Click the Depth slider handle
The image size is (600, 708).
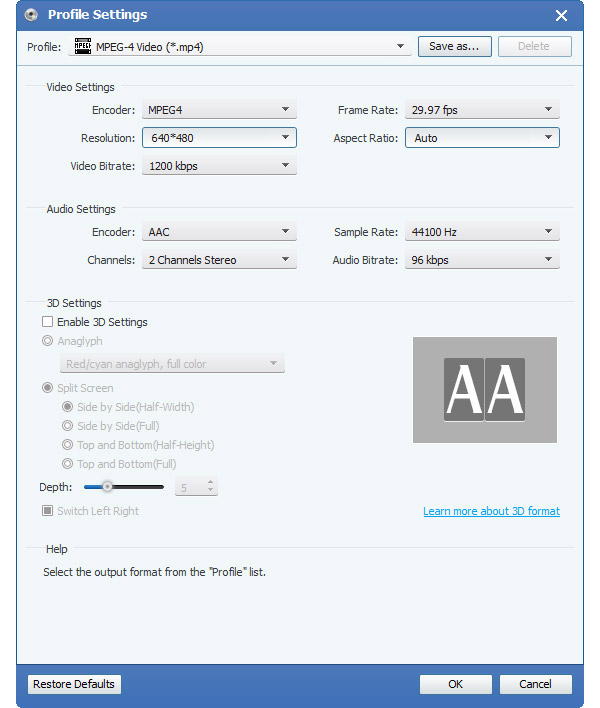[x=107, y=487]
